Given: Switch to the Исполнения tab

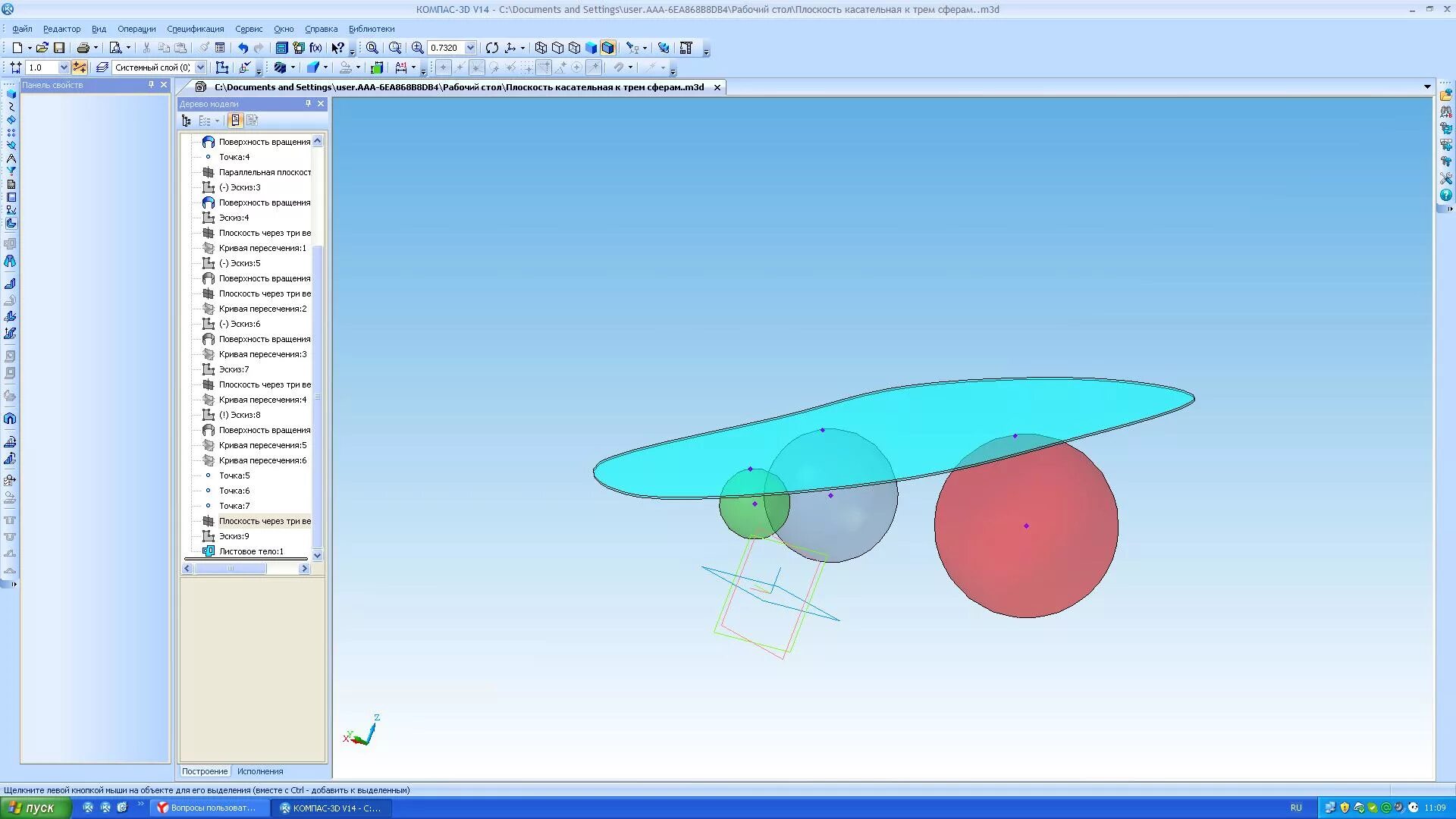Looking at the screenshot, I should tap(260, 771).
